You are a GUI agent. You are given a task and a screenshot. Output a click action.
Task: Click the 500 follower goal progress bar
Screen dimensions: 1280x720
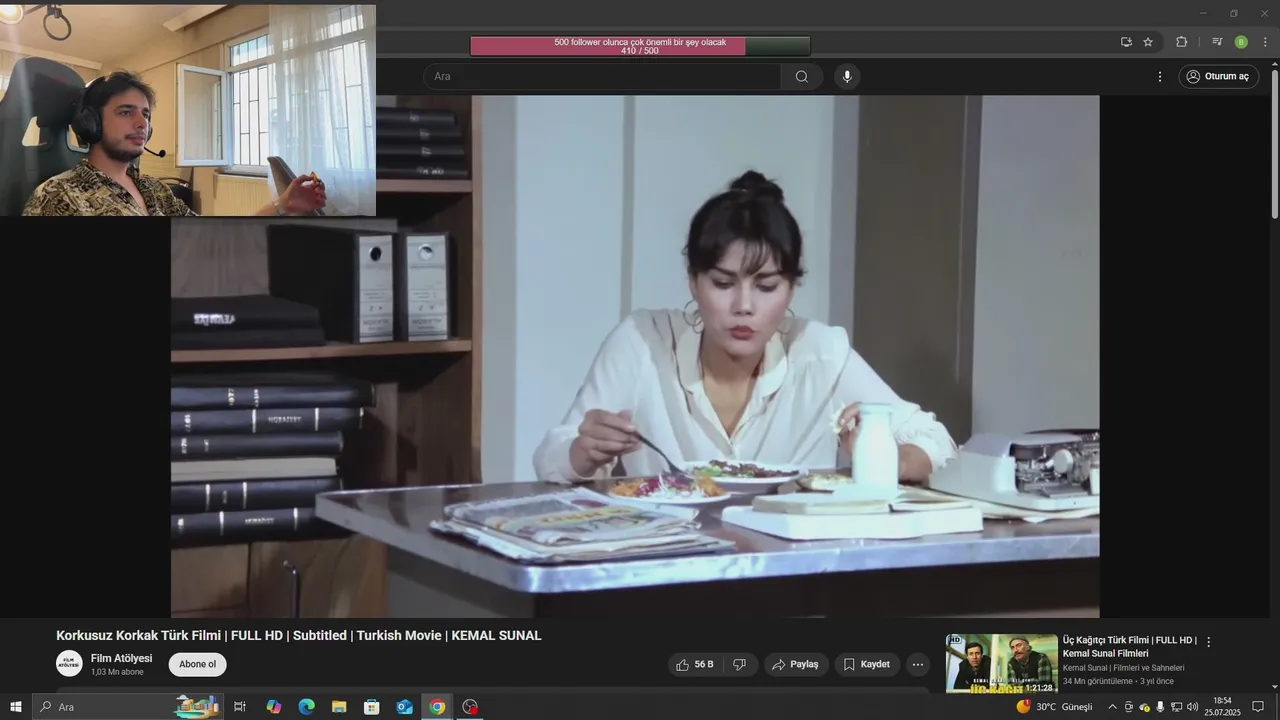640,46
